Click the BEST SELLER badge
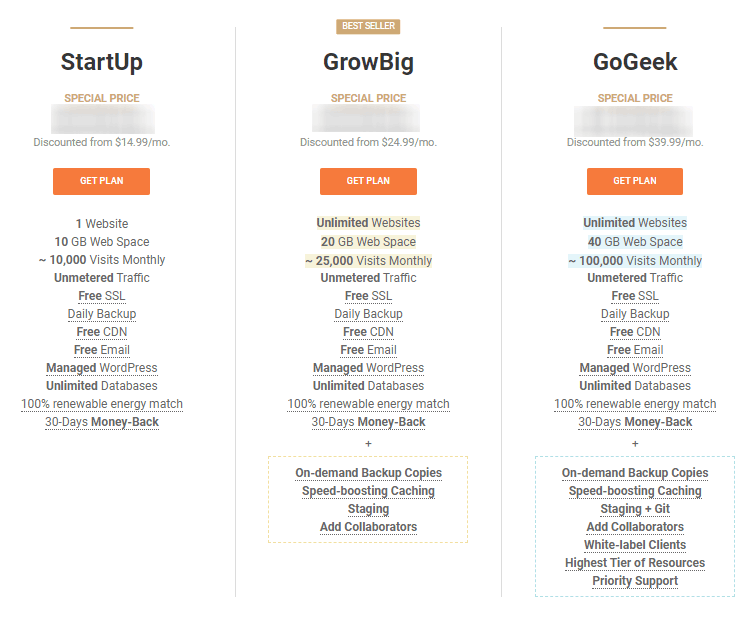 [x=368, y=26]
